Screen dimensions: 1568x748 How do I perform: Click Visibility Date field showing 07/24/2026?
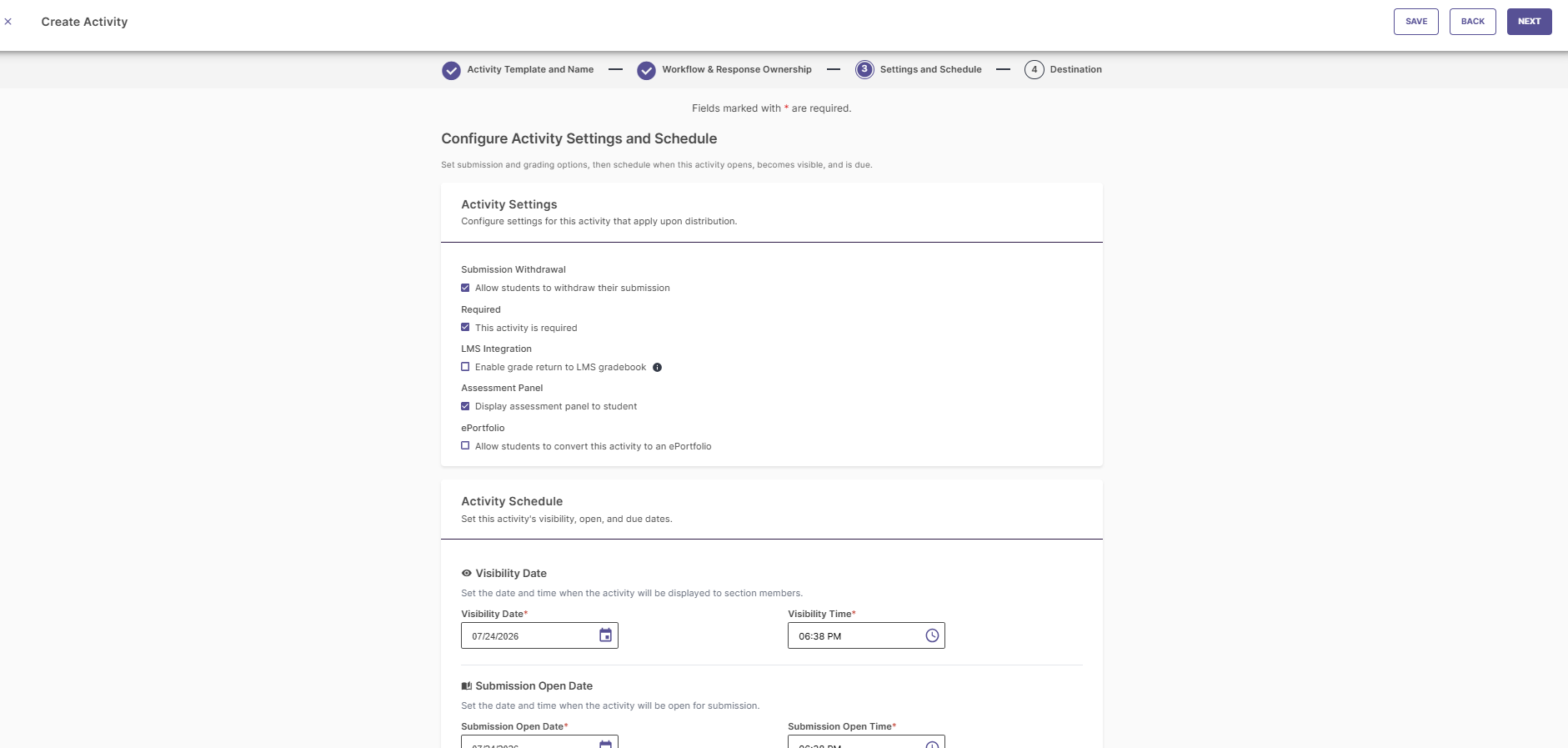click(539, 635)
